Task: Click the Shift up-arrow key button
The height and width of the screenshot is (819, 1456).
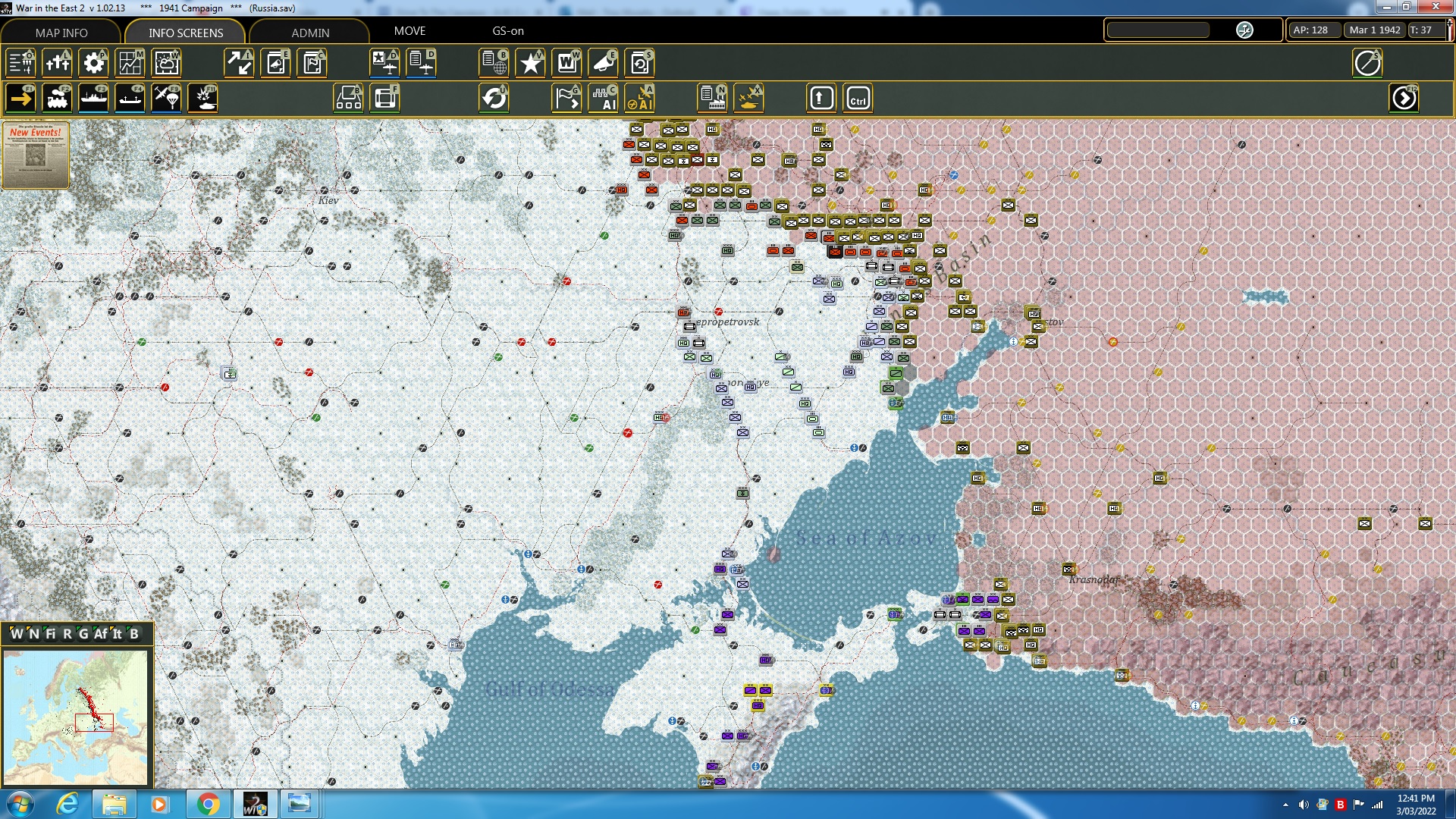Action: tap(821, 99)
